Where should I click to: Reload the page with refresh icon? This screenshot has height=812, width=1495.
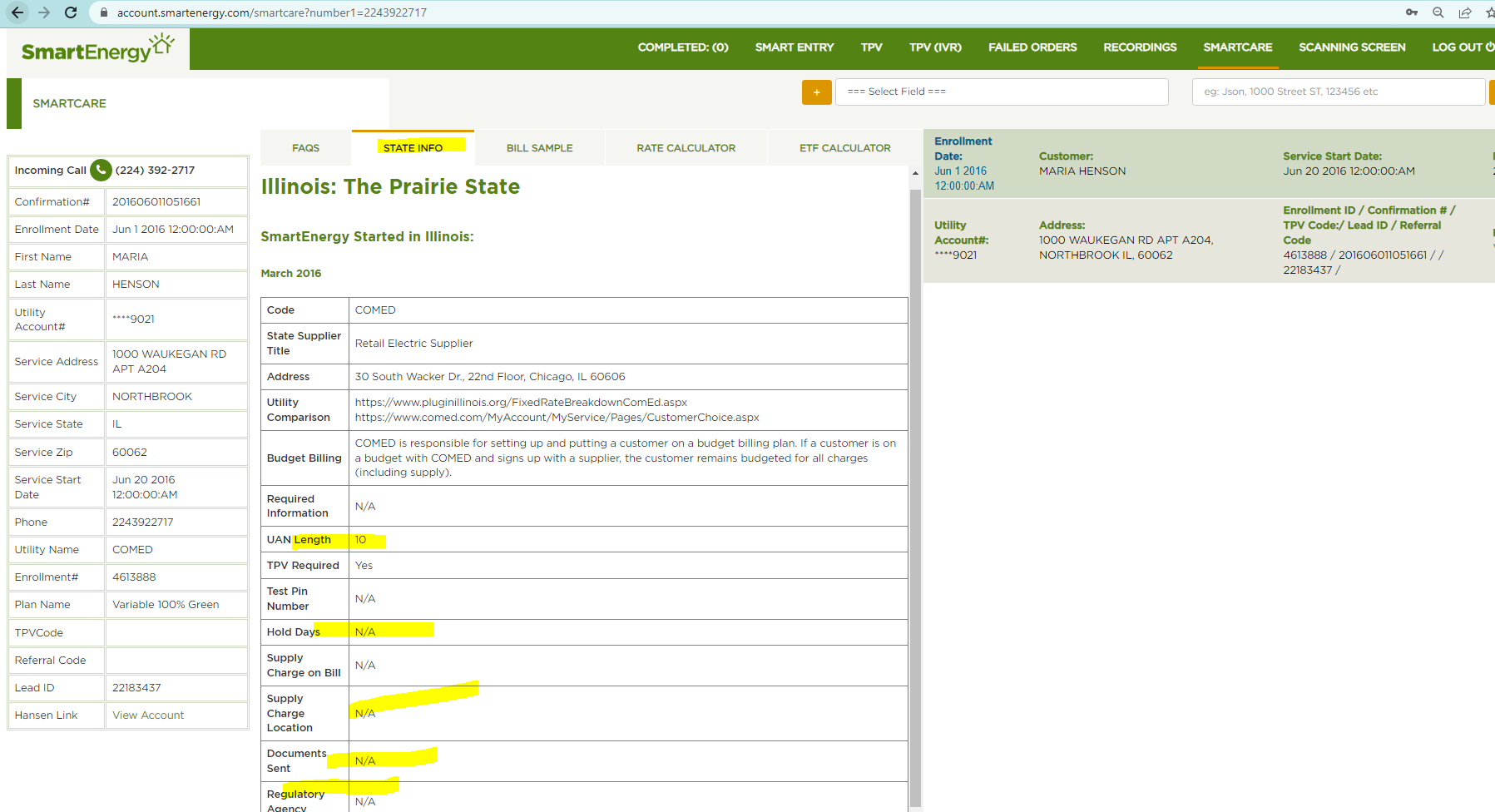pyautogui.click(x=71, y=12)
